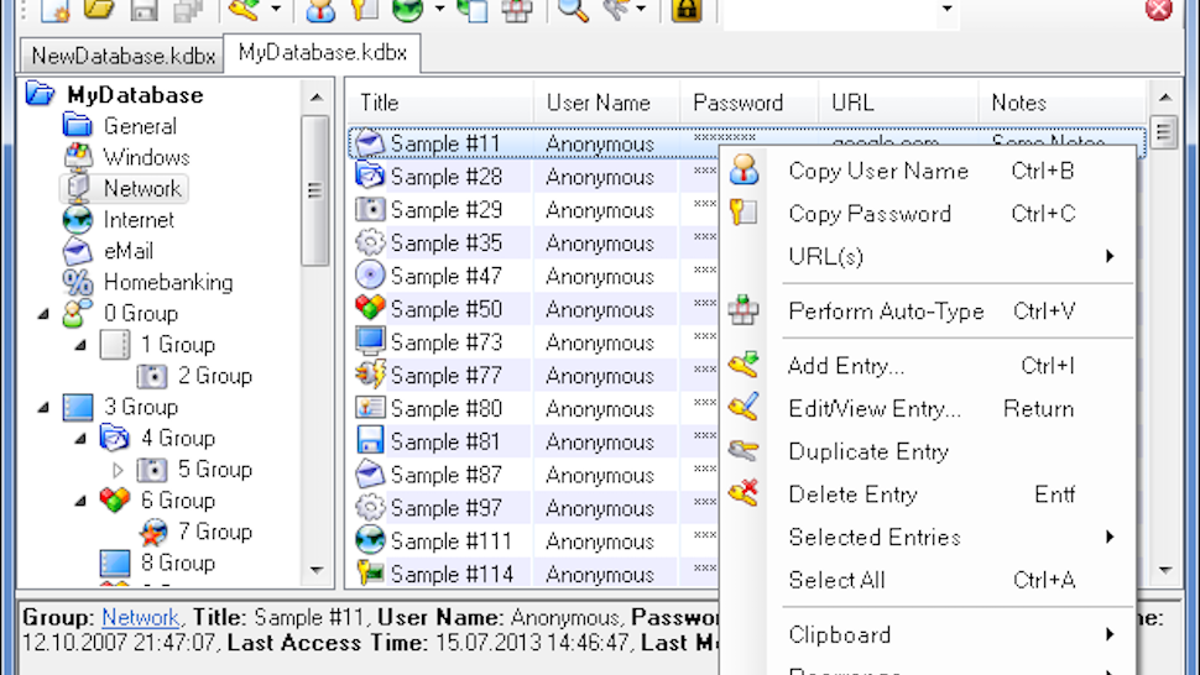Click the floppy icon of Sample #81
This screenshot has width=1200, height=675.
[370, 441]
